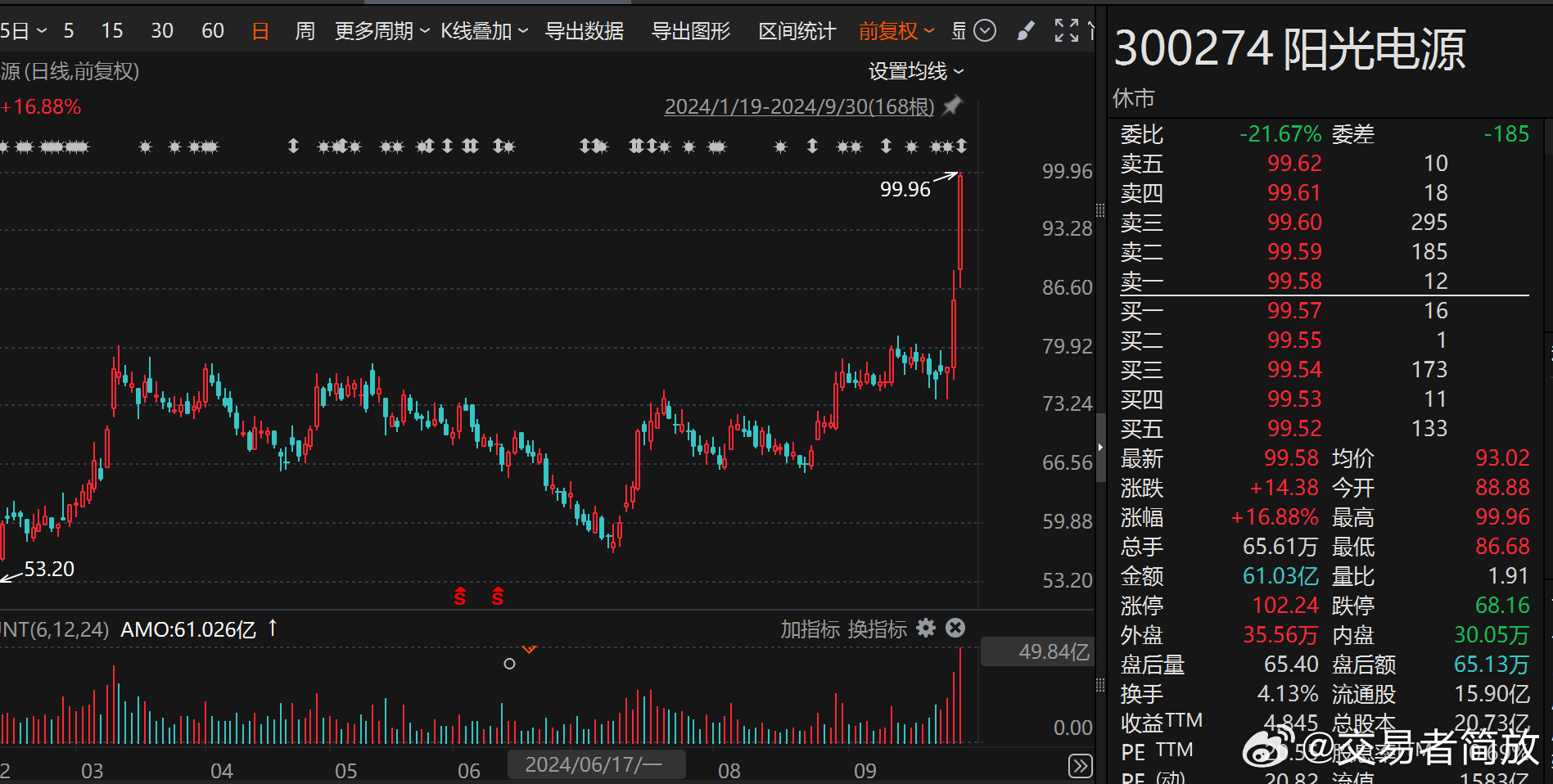
Task: Switch to the 周 weekly period
Action: coord(305,31)
